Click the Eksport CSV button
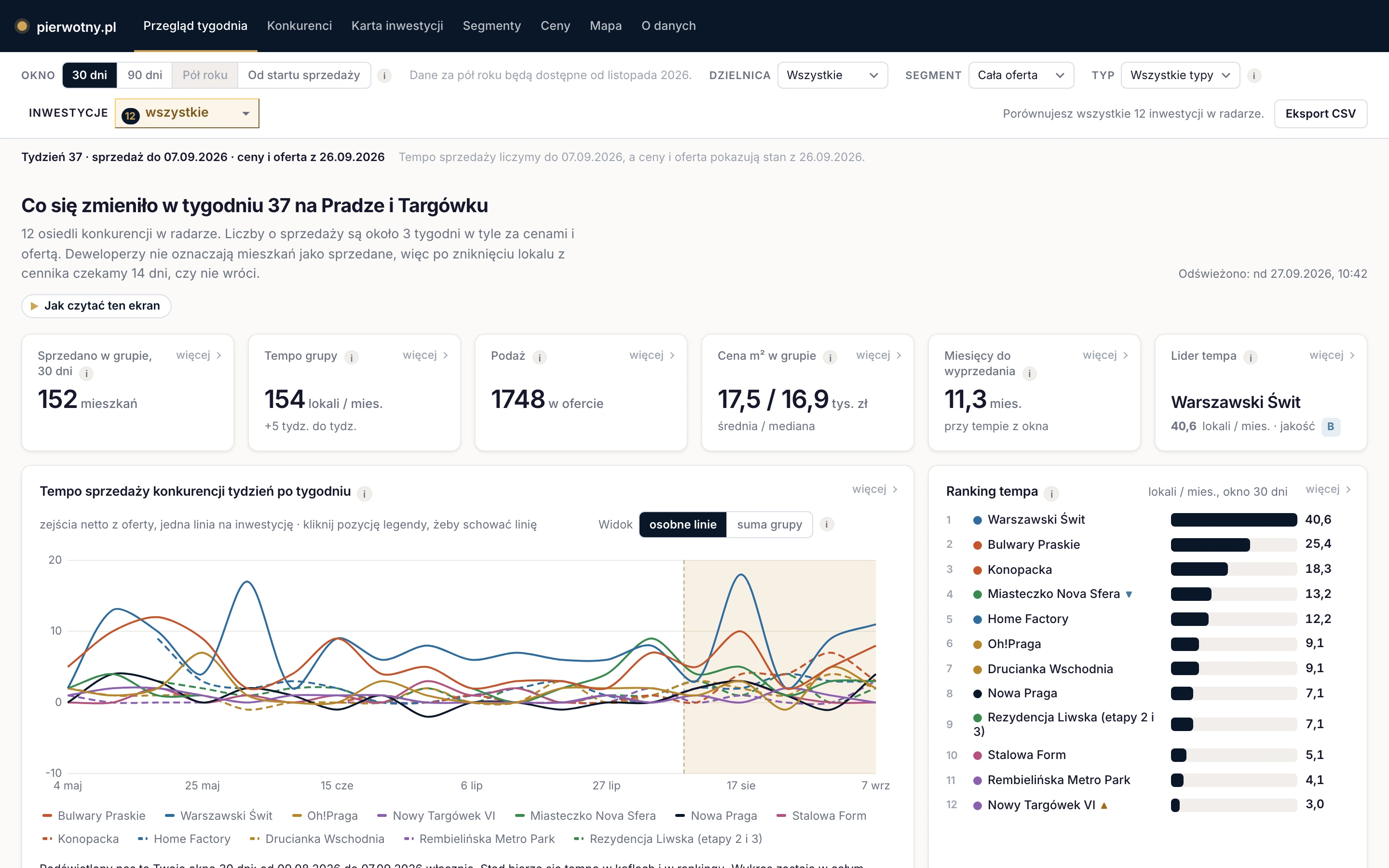1389x868 pixels. tap(1320, 114)
